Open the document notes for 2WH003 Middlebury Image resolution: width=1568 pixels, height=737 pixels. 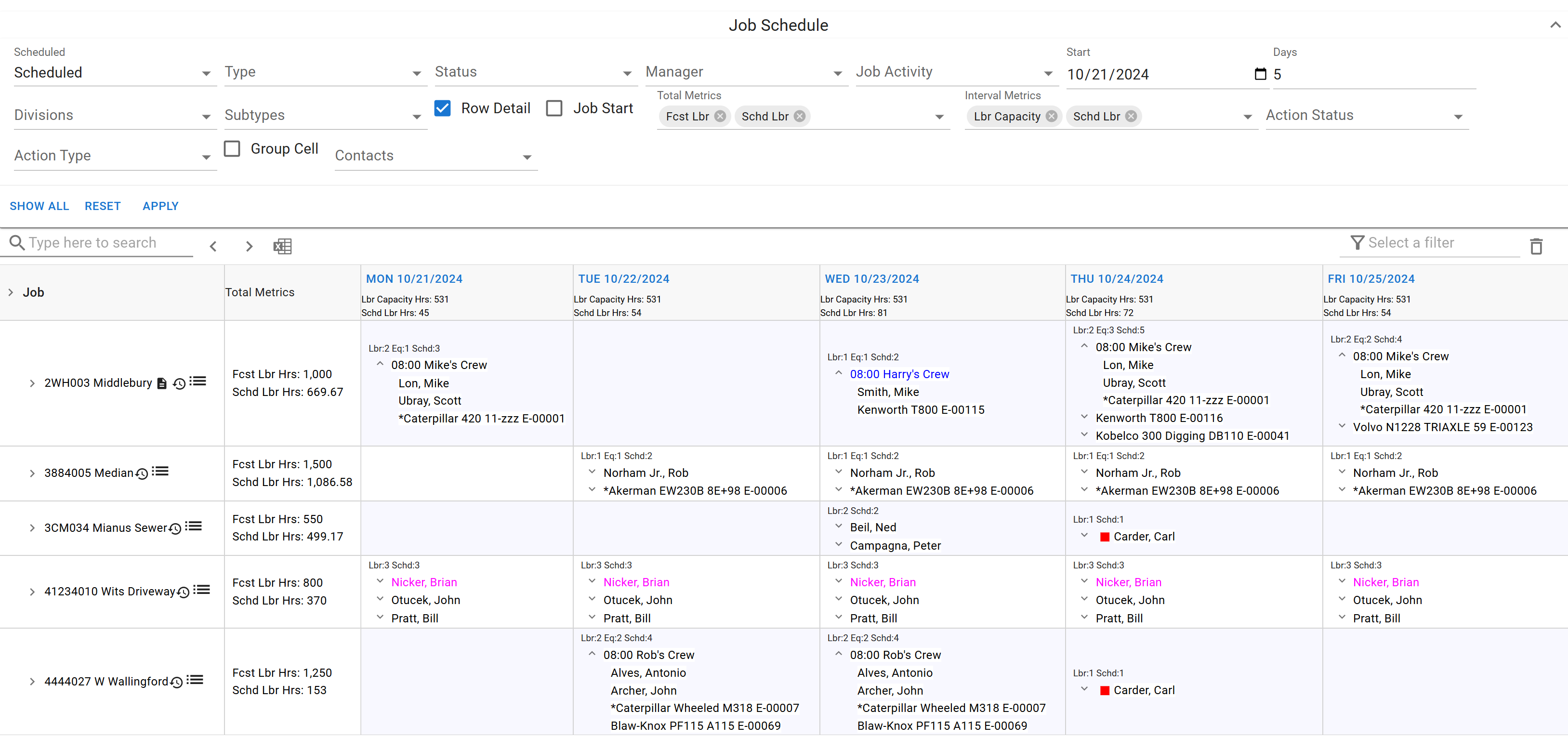pyautogui.click(x=161, y=383)
